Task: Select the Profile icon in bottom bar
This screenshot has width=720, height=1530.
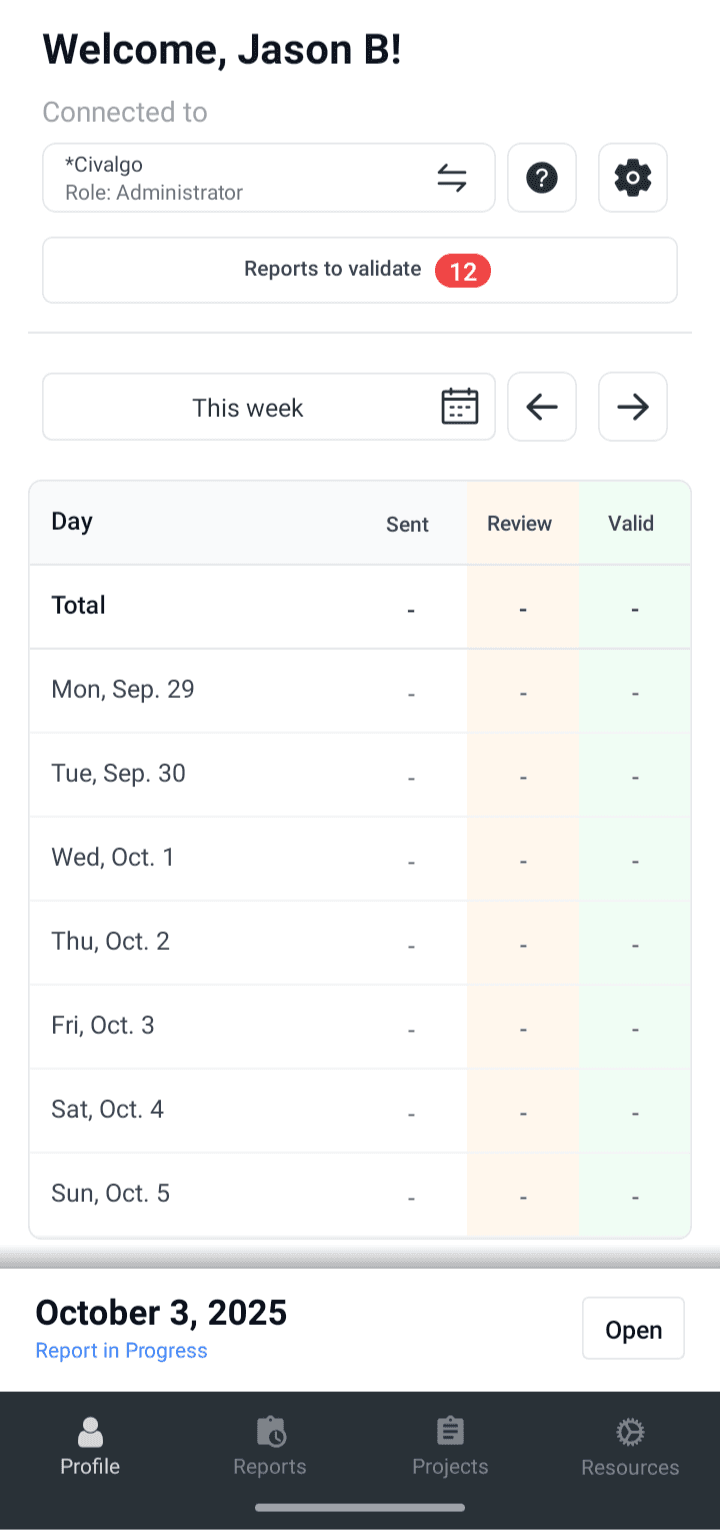Action: click(89, 1432)
